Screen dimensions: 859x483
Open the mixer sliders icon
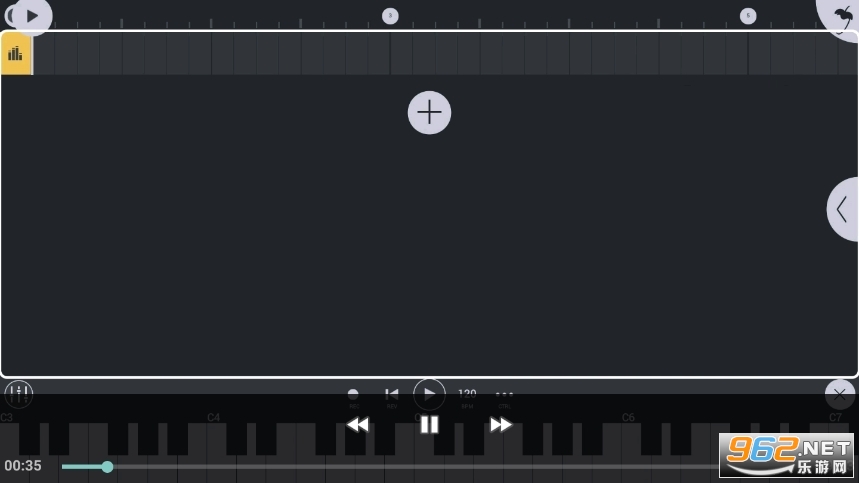pyautogui.click(x=19, y=393)
